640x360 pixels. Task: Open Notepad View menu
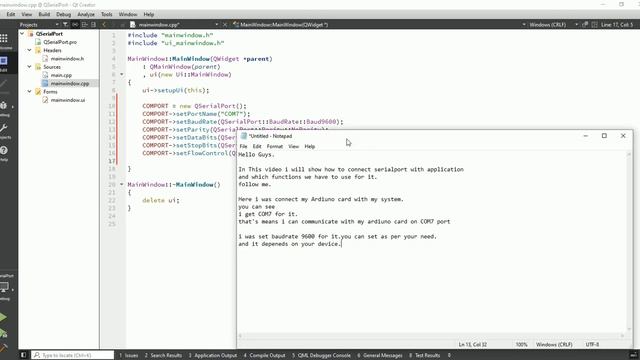pyautogui.click(x=293, y=146)
